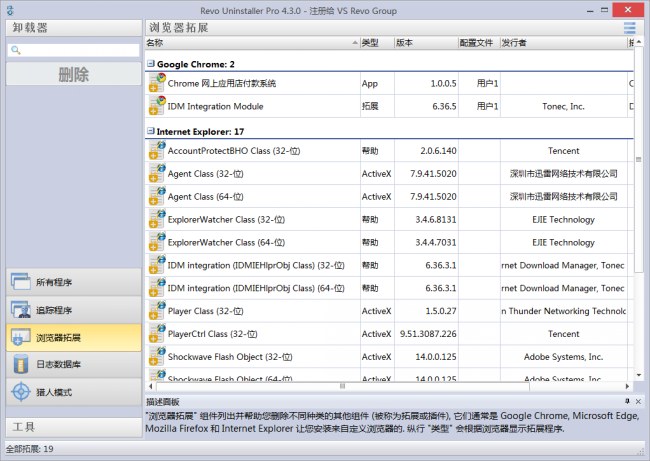Image resolution: width=650 pixels, height=461 pixels.
Task: Click the vertical scrollbar down arrow
Action: (639, 375)
